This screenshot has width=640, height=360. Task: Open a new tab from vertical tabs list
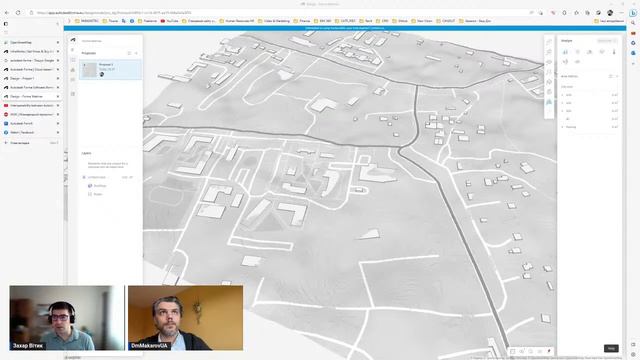[x=31, y=143]
